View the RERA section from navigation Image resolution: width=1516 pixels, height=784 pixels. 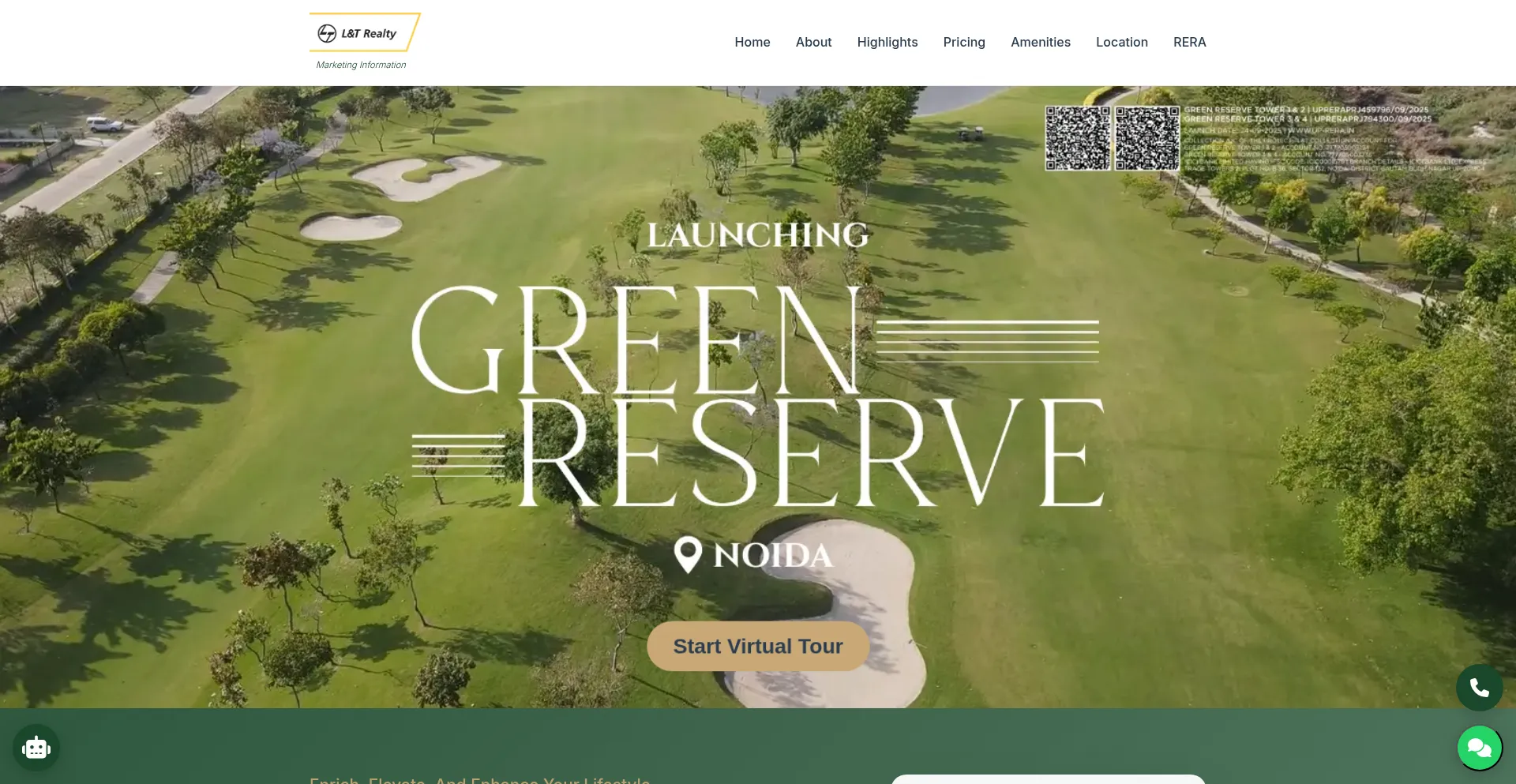(x=1190, y=42)
